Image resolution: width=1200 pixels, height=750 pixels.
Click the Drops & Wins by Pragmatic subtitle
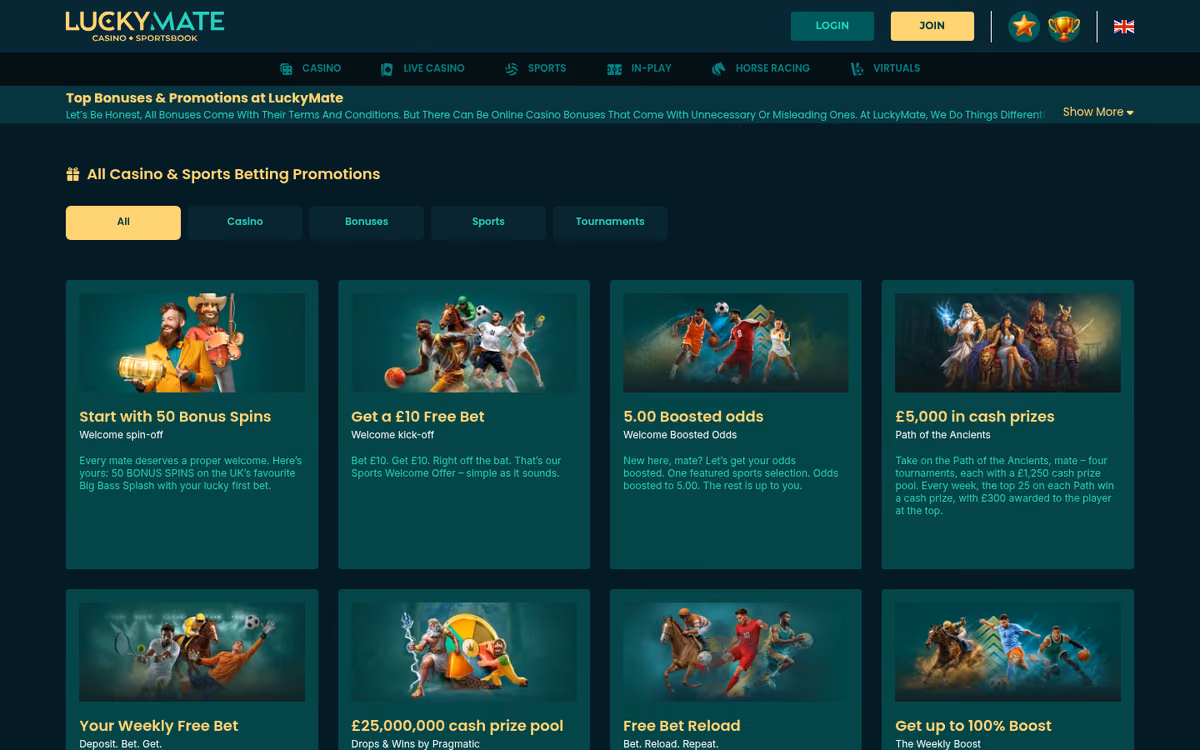[x=416, y=744]
